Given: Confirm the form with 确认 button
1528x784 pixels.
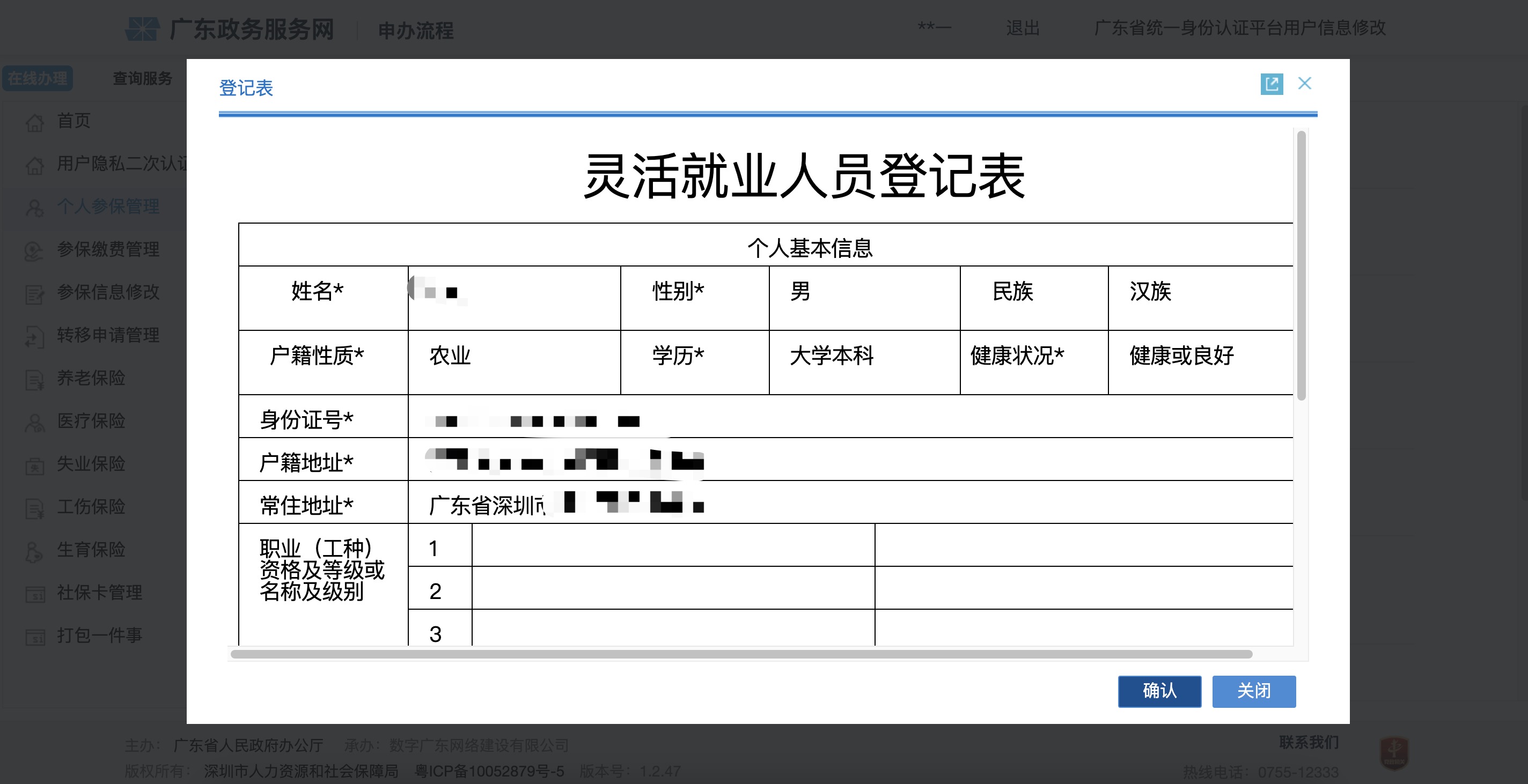Looking at the screenshot, I should [1159, 691].
